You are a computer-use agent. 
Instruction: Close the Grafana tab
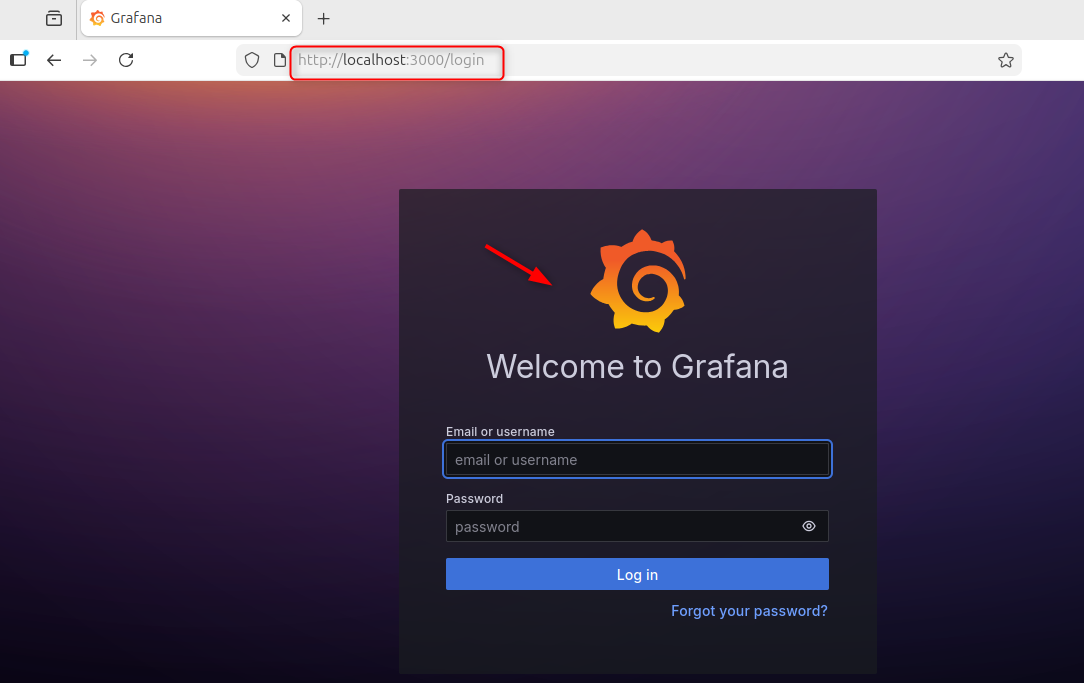point(286,18)
